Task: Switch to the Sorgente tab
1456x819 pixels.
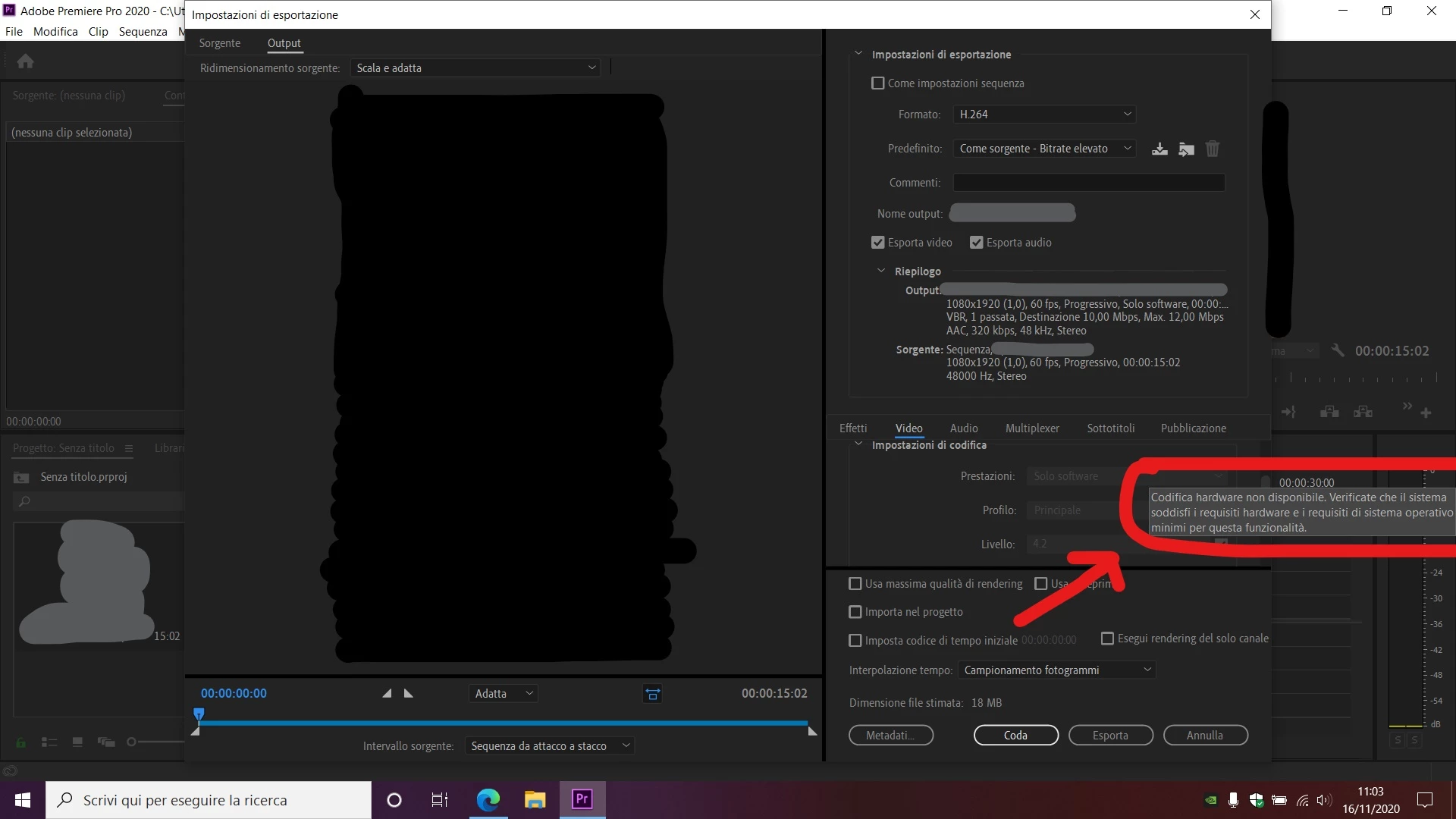Action: tap(219, 43)
